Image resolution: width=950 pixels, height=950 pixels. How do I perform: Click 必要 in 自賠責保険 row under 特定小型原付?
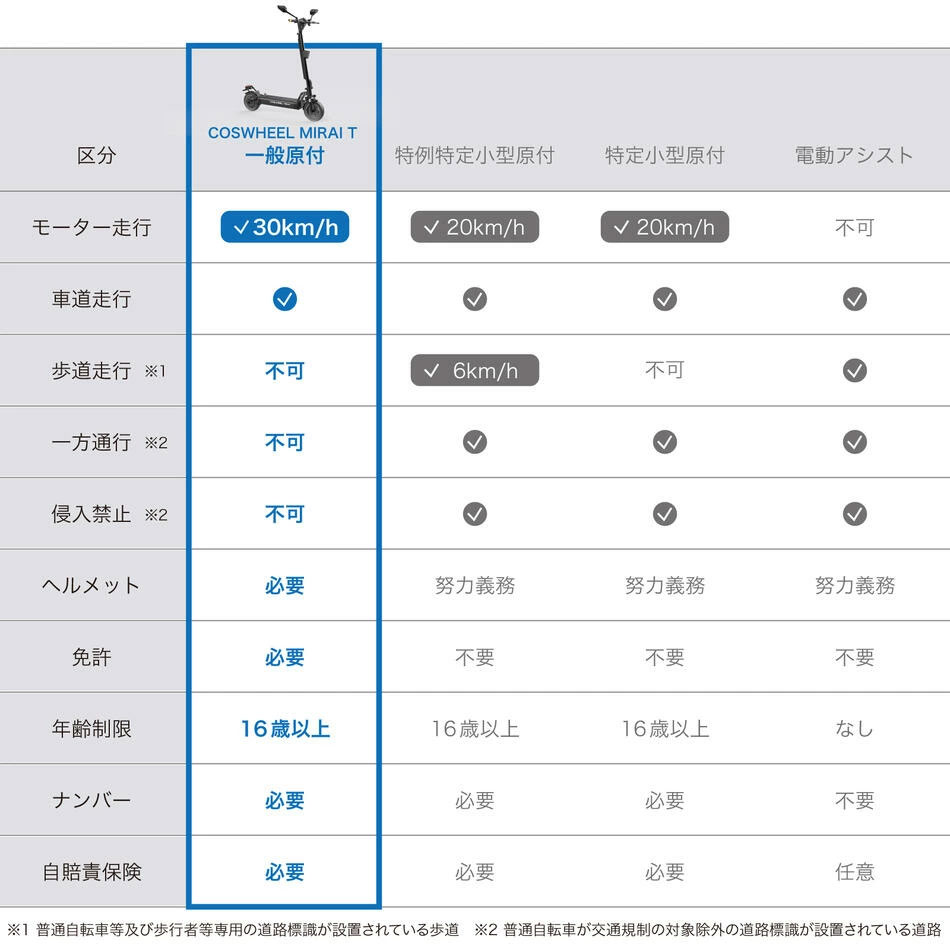coord(665,872)
